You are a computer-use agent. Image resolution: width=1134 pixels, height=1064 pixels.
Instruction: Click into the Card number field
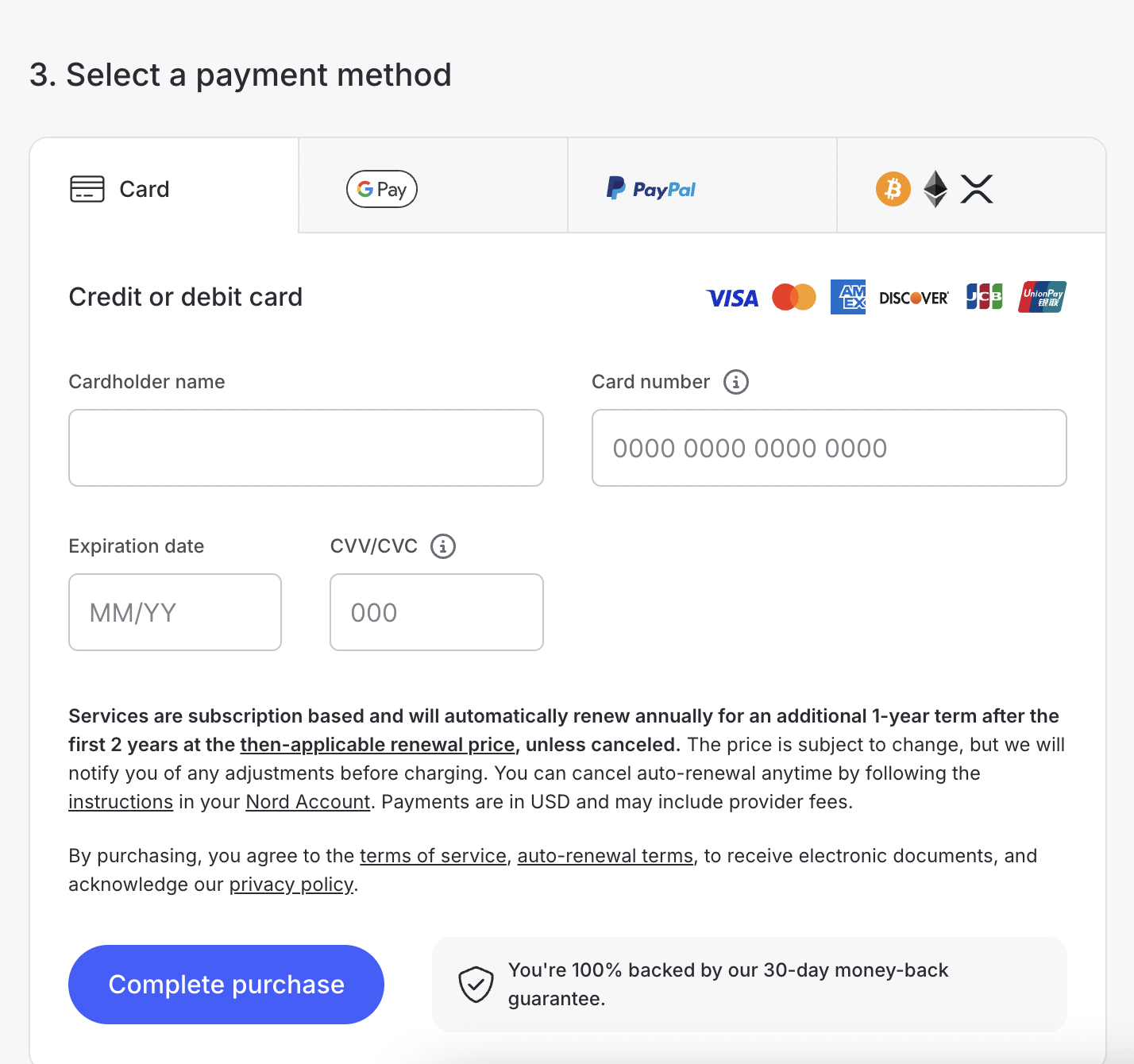(829, 448)
